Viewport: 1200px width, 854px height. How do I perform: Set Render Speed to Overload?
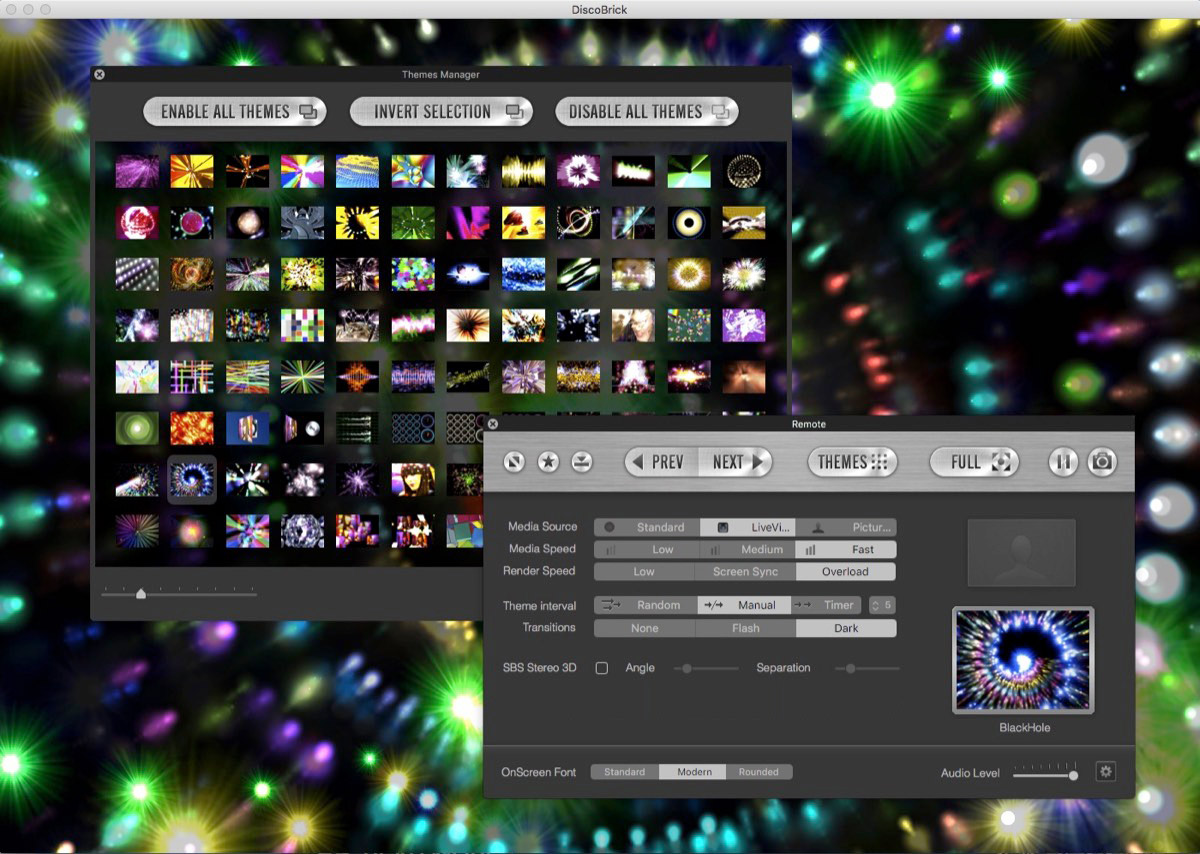coord(846,572)
